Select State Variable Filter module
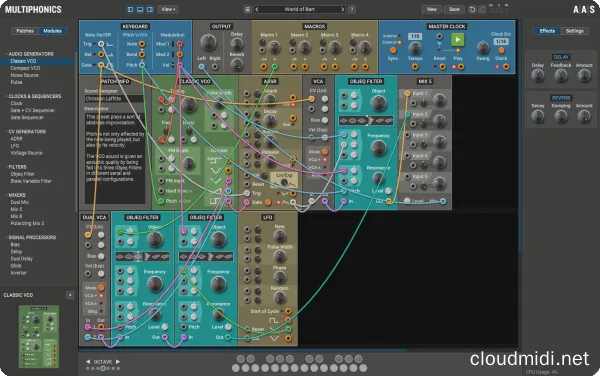600x376 pixels. [x=31, y=181]
